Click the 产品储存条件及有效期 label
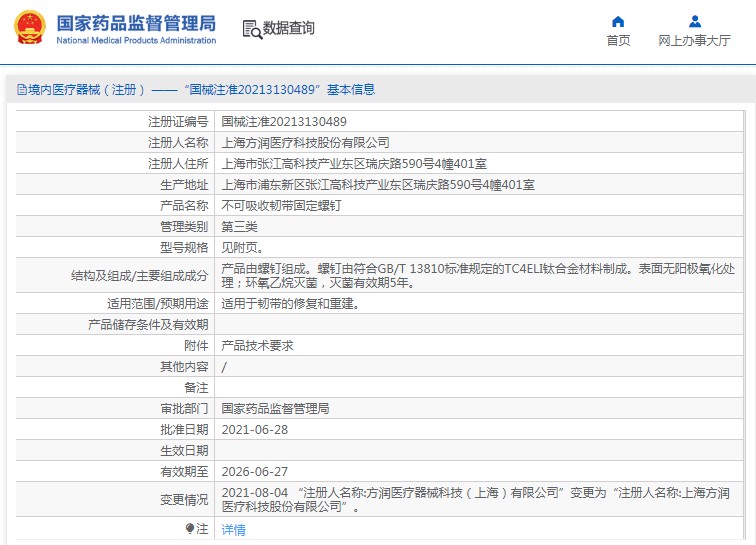Image resolution: width=756 pixels, height=545 pixels. pos(148,325)
